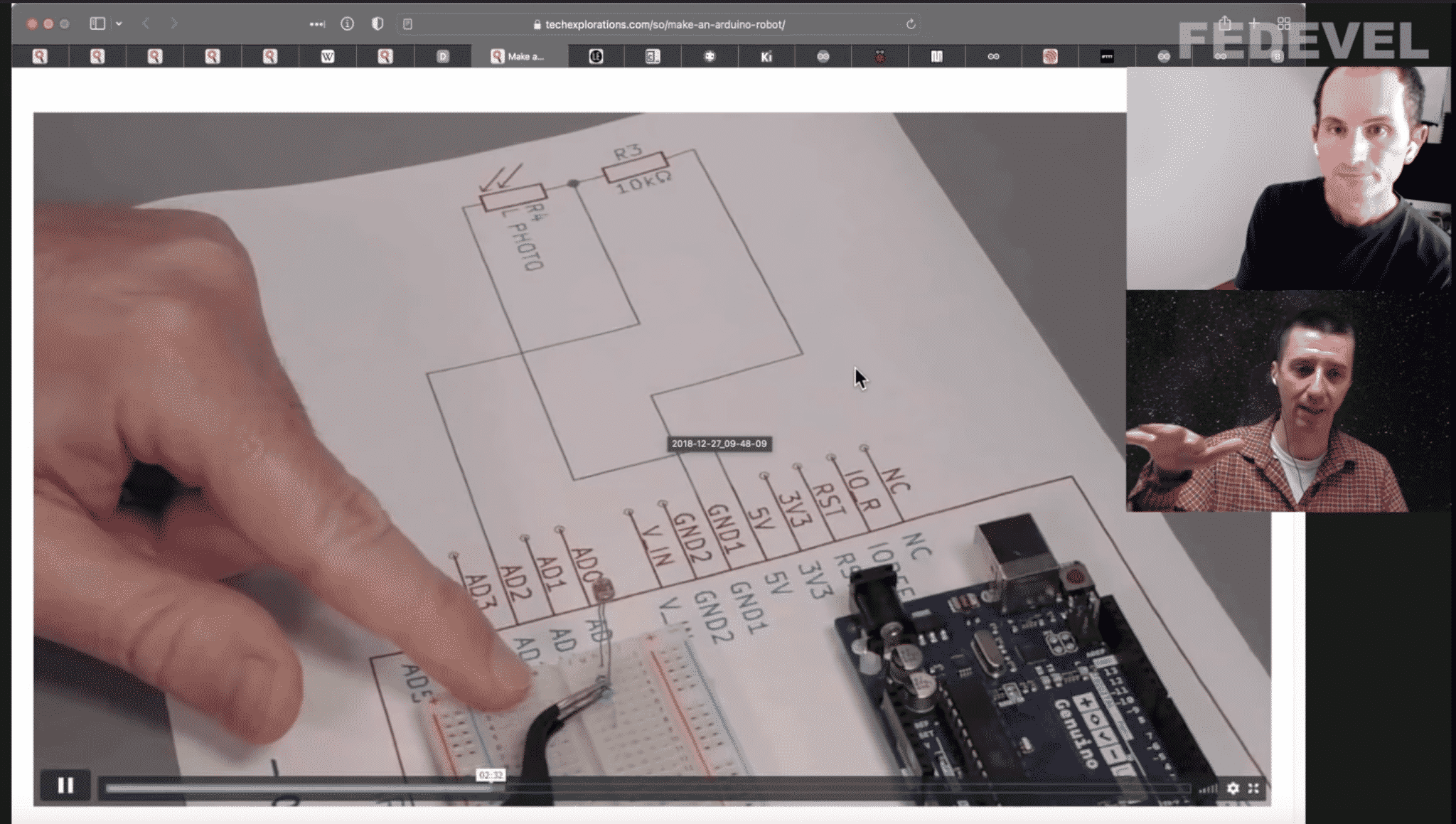Screen dimensions: 1456x824
Task: Focus the techexplorations.com address field
Action: coord(658,24)
